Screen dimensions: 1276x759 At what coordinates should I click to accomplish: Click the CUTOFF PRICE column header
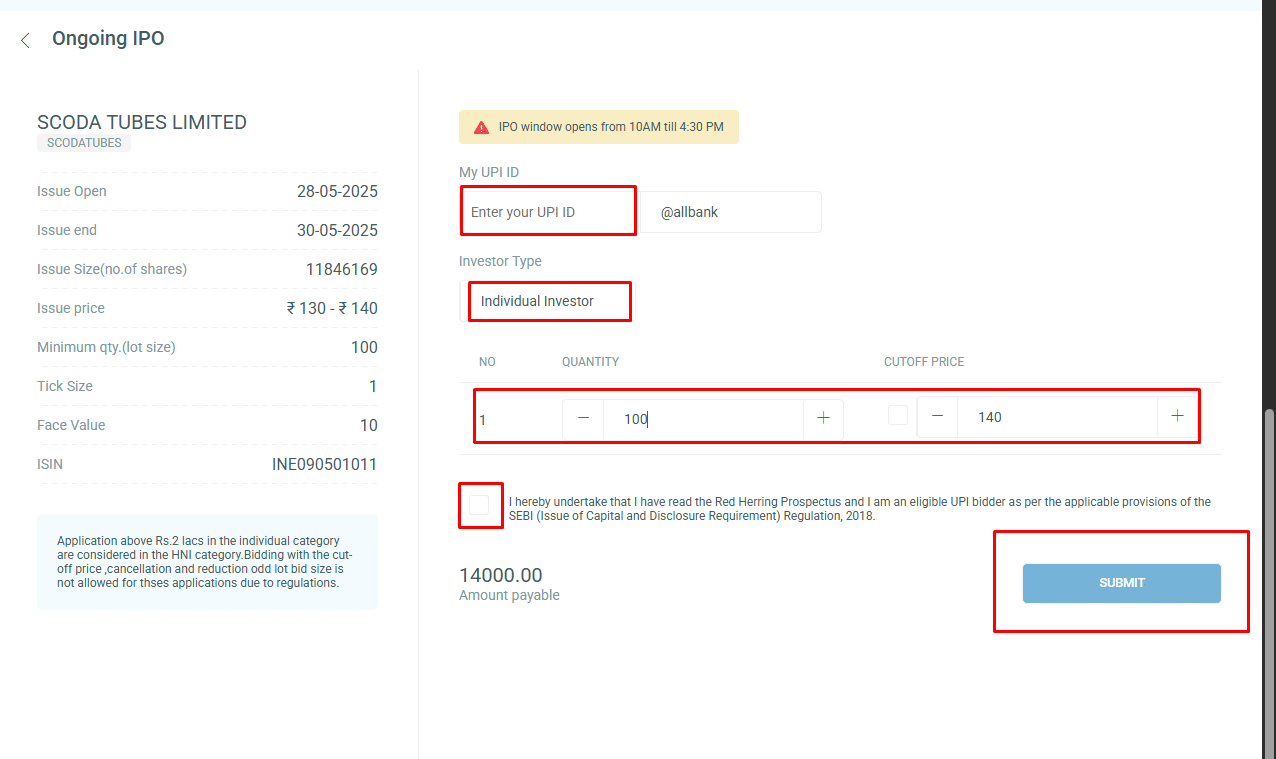point(924,362)
